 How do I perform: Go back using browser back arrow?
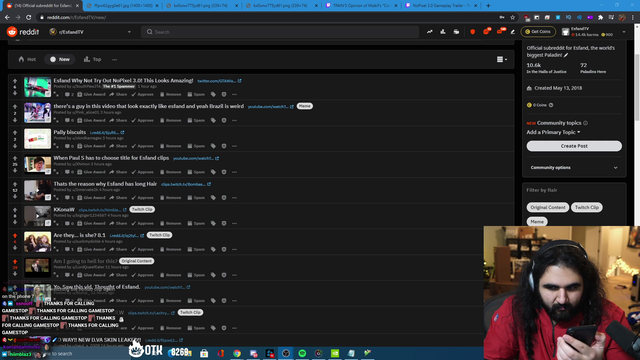pyautogui.click(x=7, y=18)
